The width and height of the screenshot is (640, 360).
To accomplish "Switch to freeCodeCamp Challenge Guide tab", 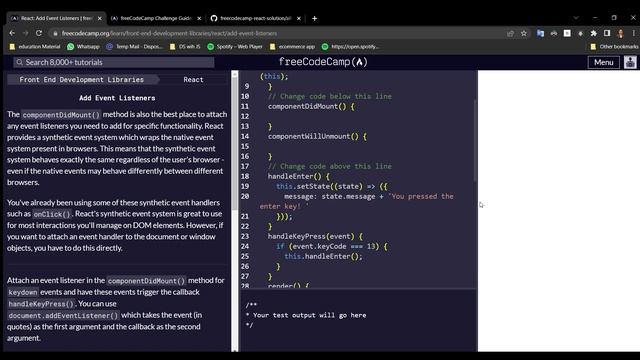I will (156, 18).
